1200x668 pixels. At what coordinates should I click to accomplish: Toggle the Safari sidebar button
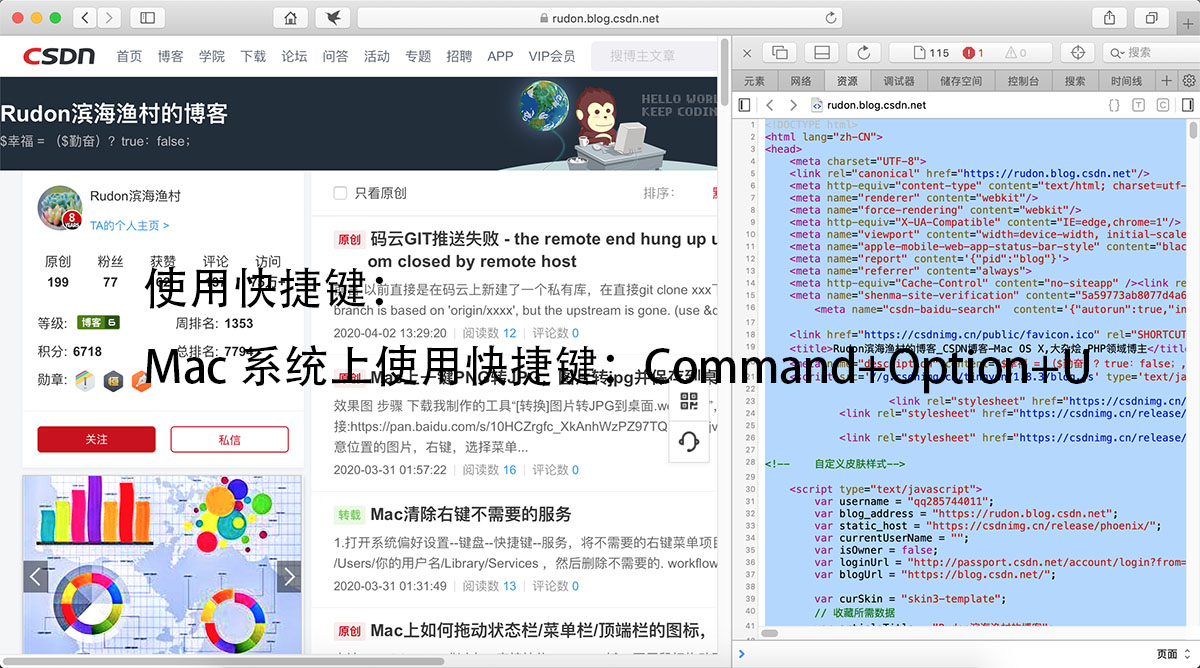click(147, 18)
